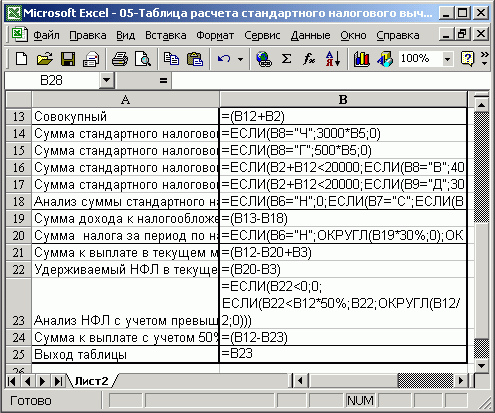Select cell containing =ЕСЛИ(B8="Ч";3000*B5;0)
Screen dimensions: 495x413
[343, 133]
